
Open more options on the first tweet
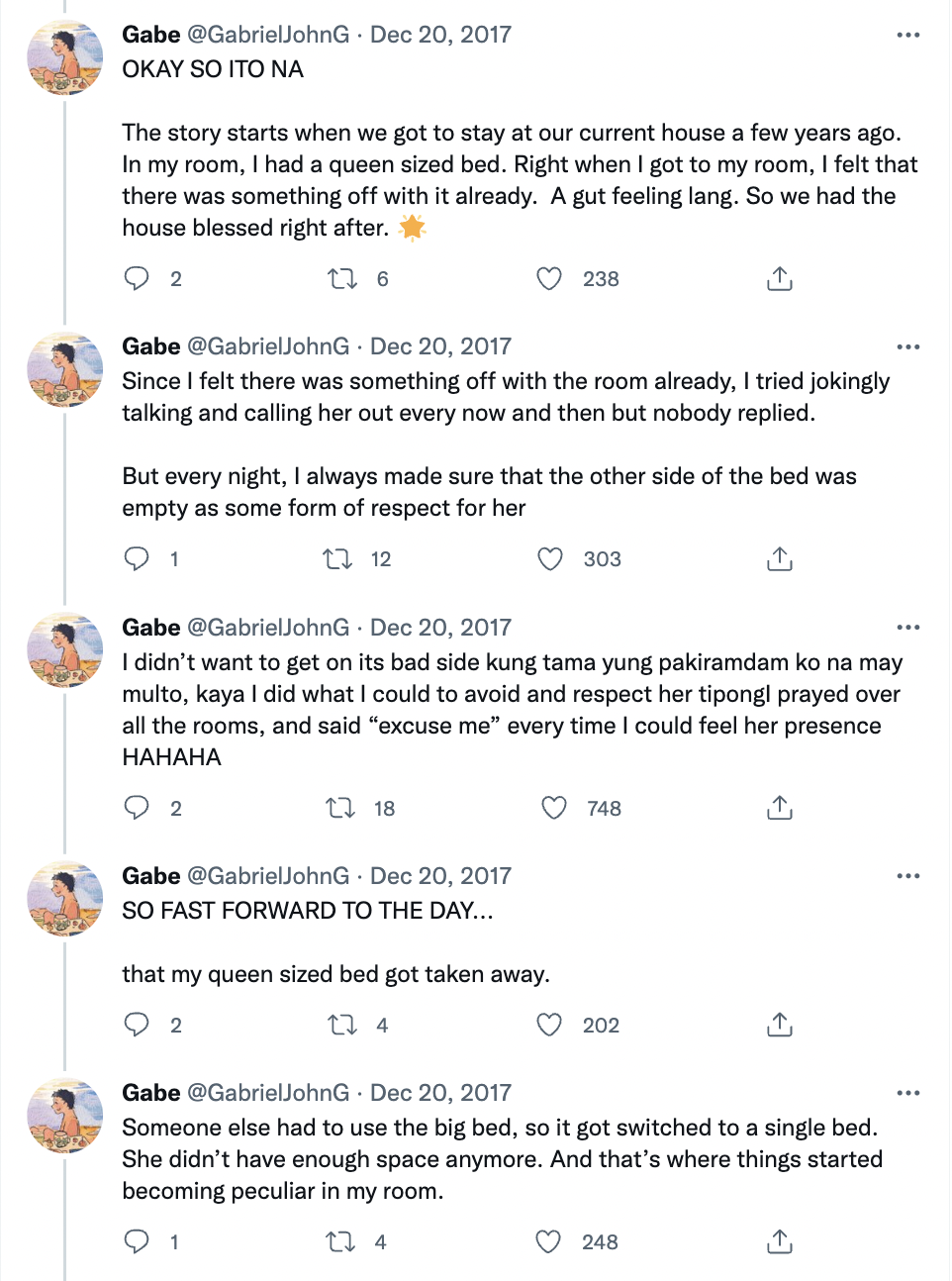pos(907,35)
